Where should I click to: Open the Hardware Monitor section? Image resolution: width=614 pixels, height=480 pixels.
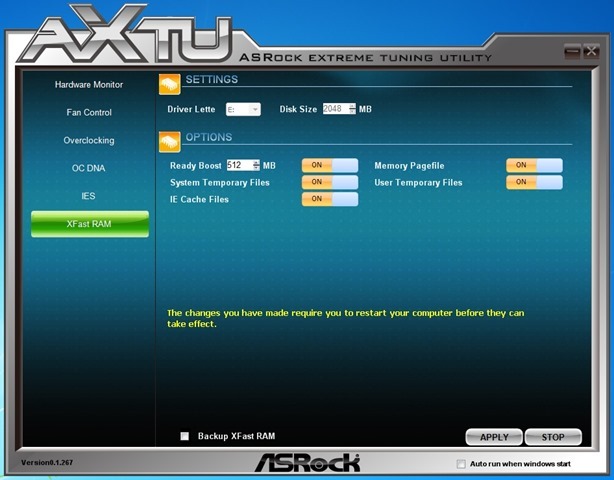pos(89,85)
